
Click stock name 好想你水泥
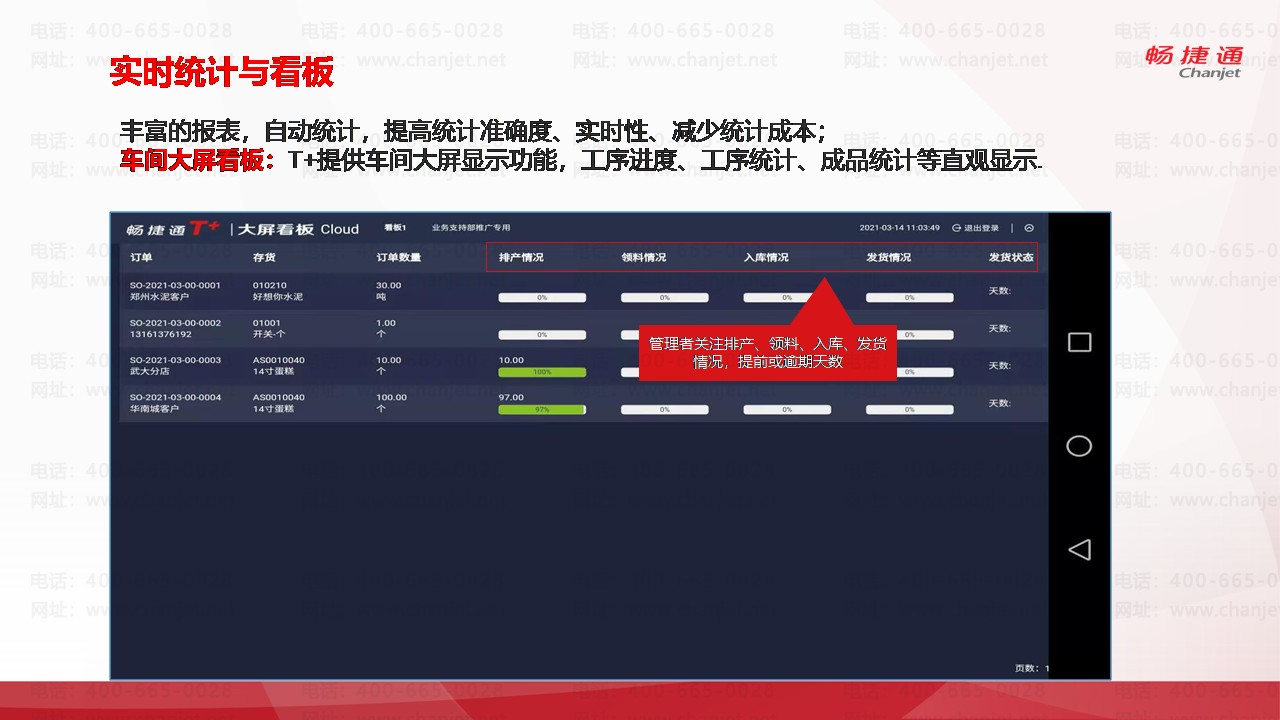click(x=277, y=298)
